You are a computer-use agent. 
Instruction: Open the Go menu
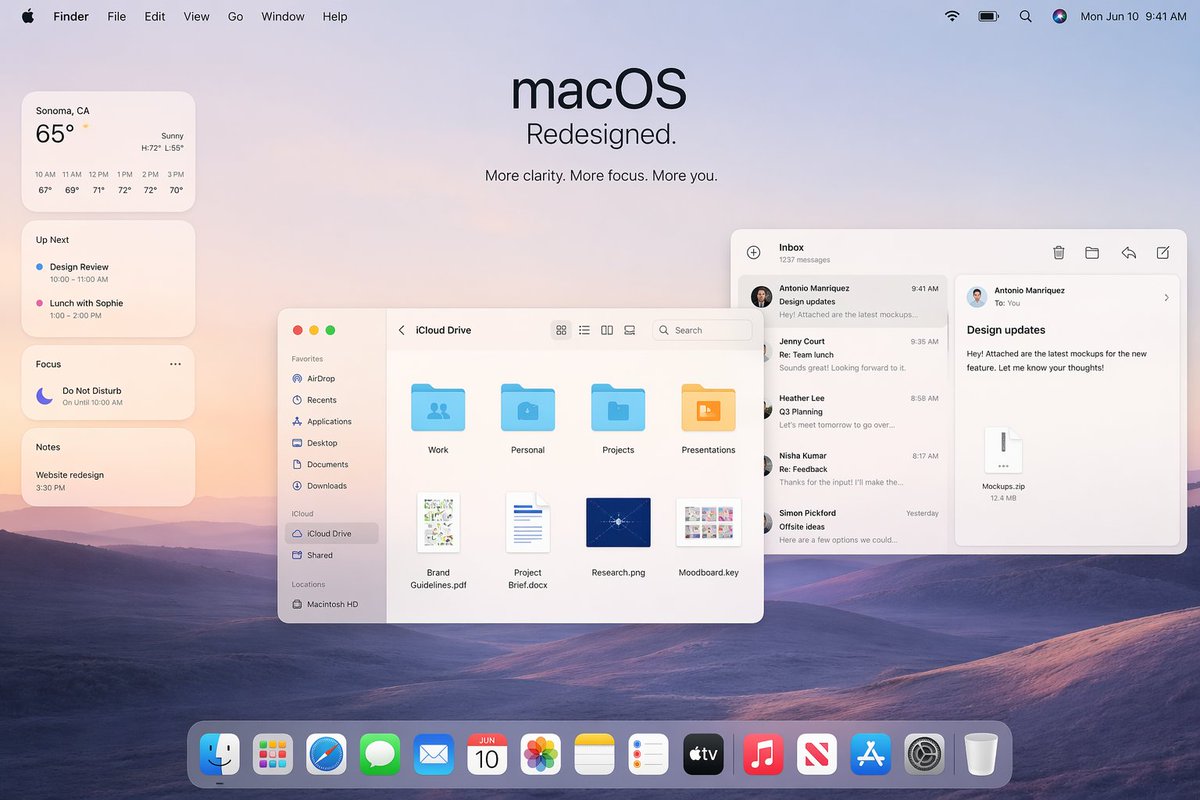[235, 16]
